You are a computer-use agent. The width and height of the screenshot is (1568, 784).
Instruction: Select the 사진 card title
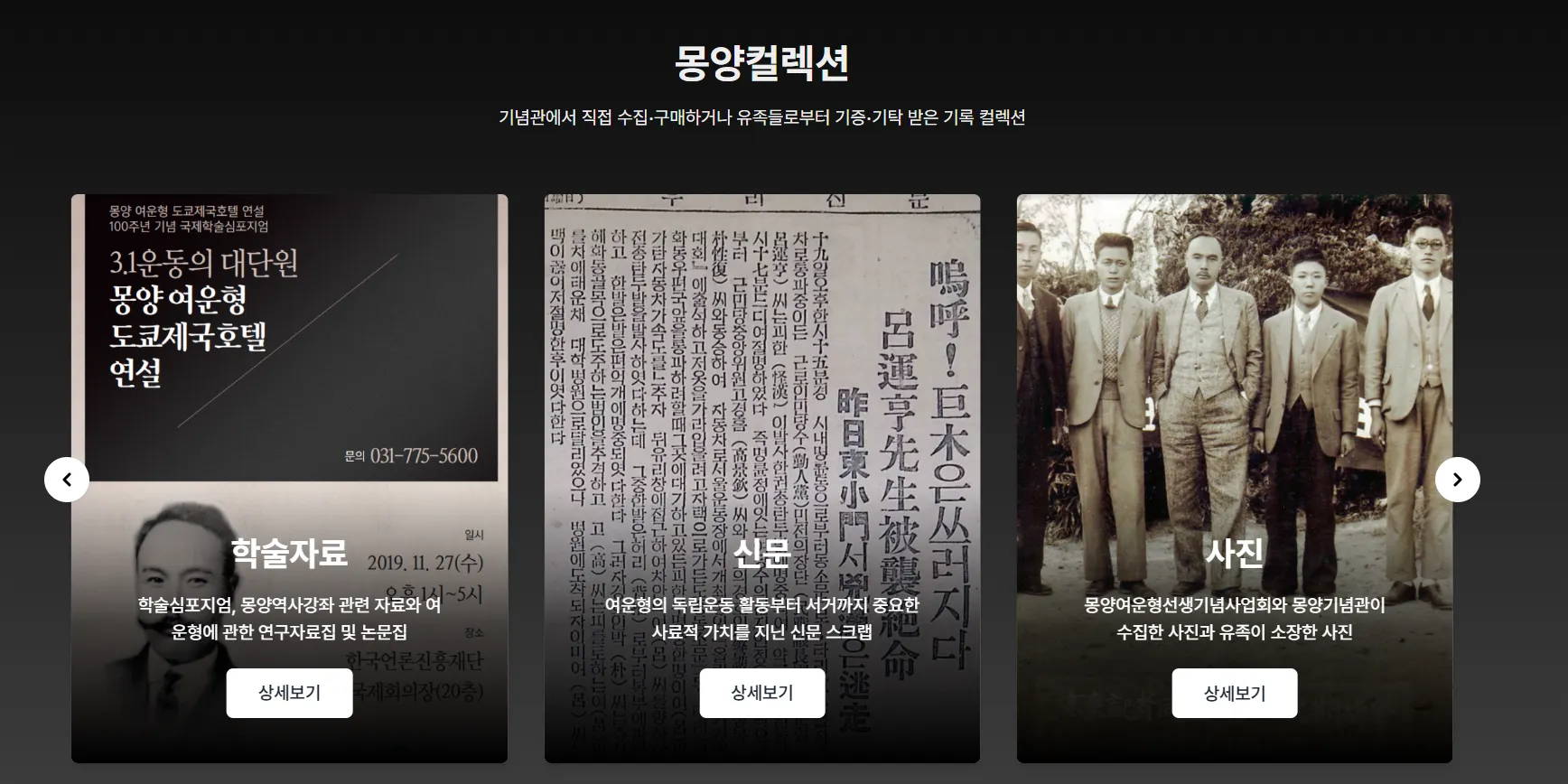point(1235,552)
